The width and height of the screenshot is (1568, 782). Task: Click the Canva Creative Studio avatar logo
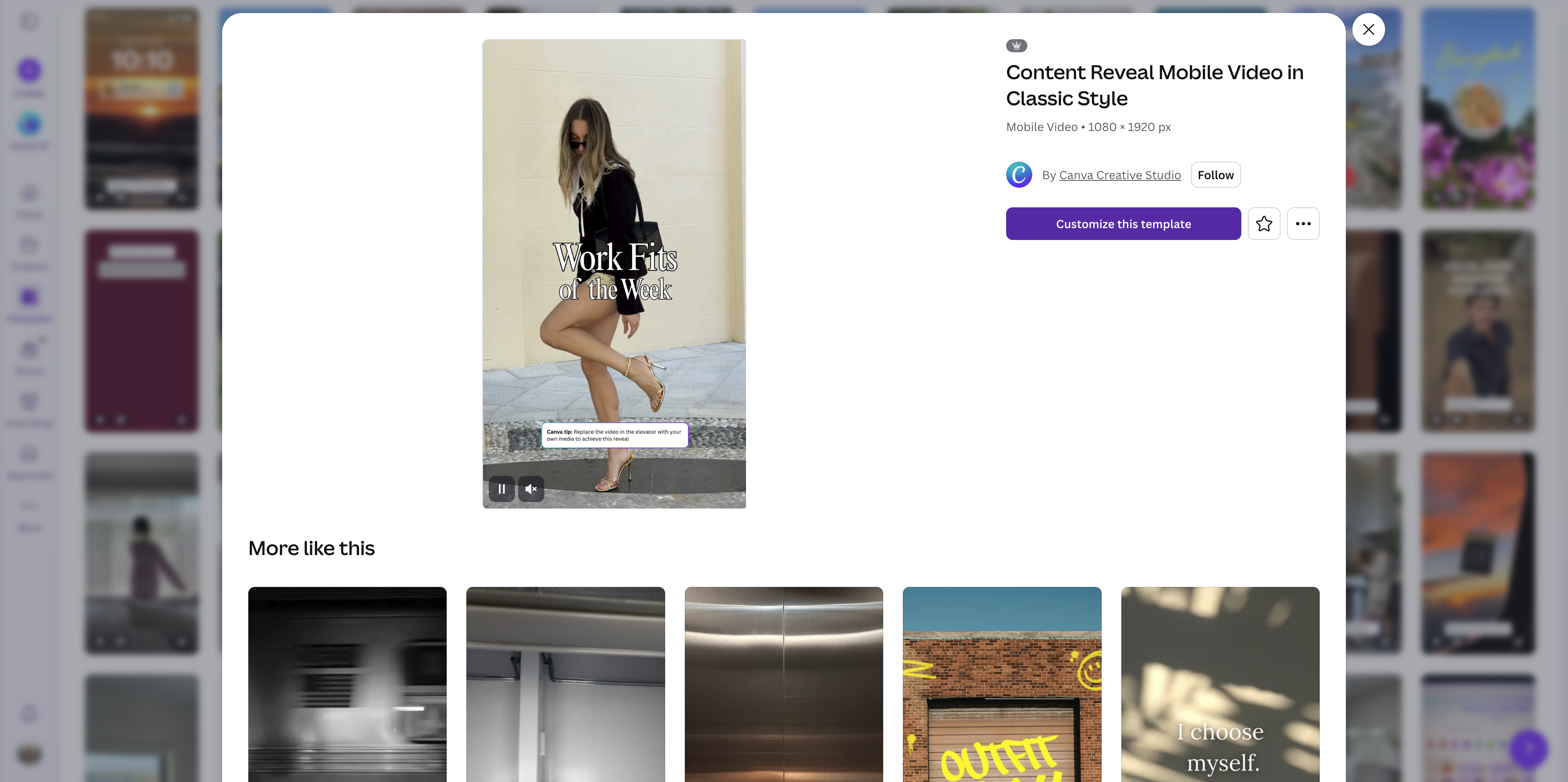[x=1019, y=175]
